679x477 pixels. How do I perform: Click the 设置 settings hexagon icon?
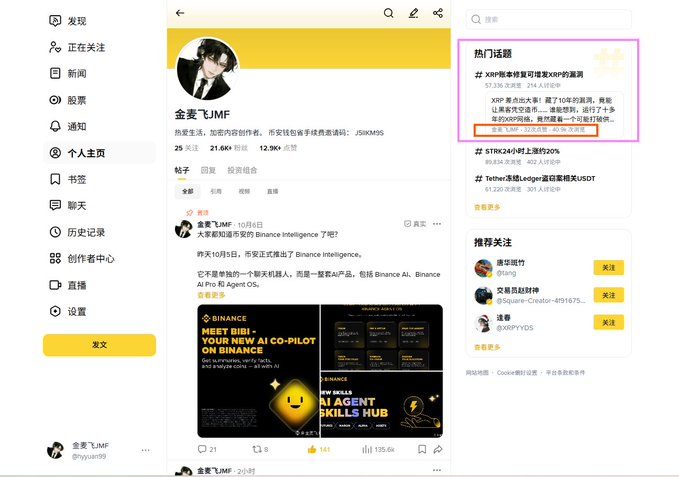click(55, 311)
